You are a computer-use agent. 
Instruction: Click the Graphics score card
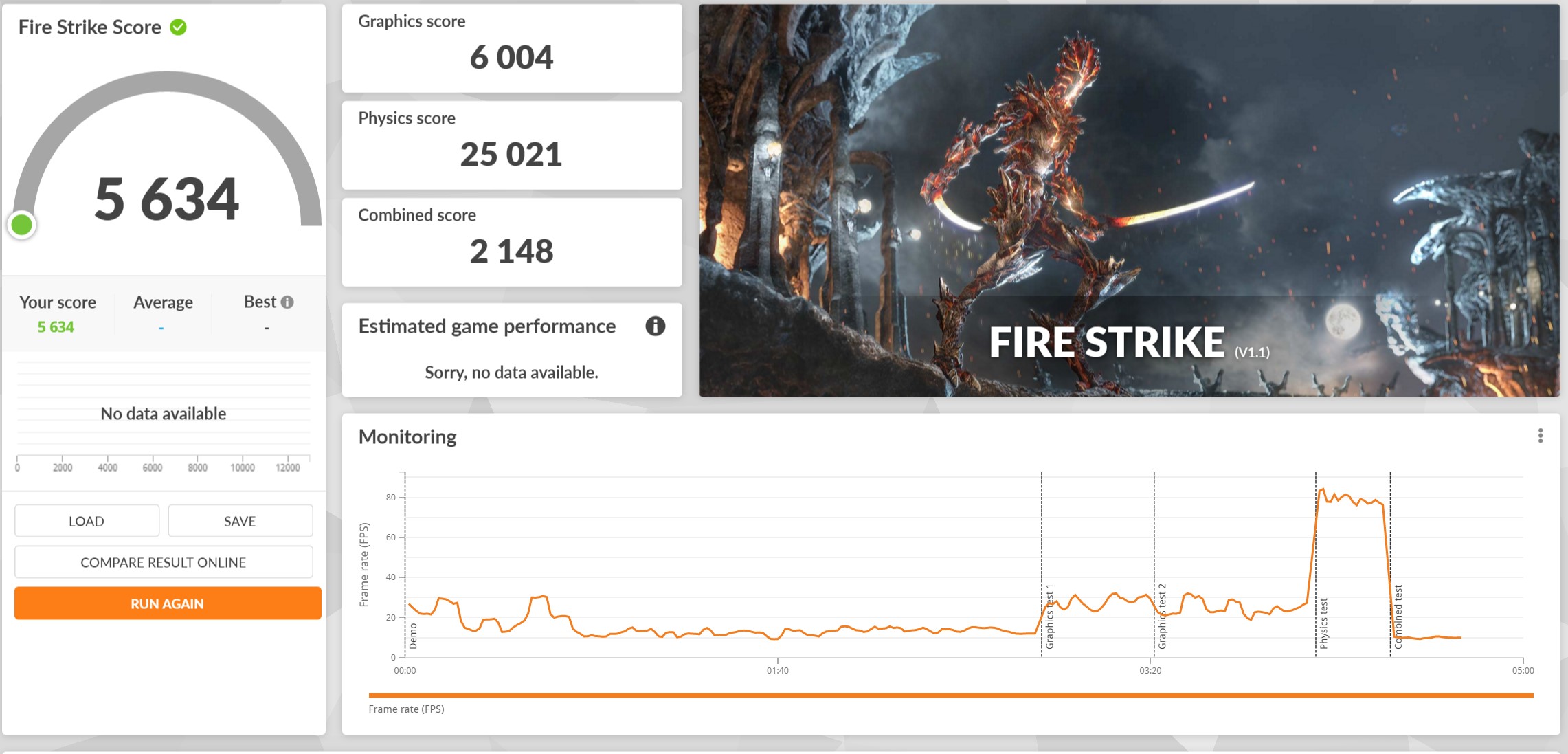pos(512,48)
